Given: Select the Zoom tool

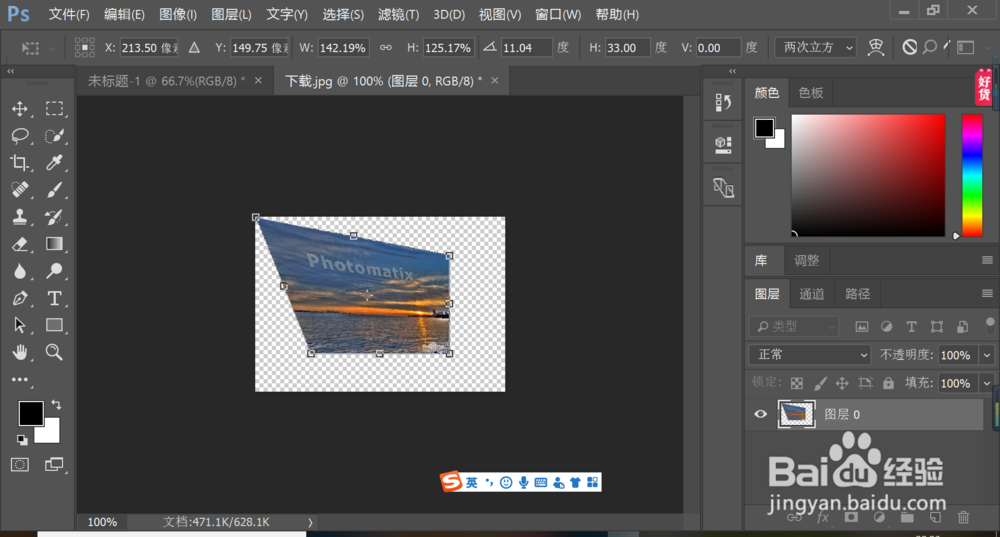Looking at the screenshot, I should coord(54,352).
